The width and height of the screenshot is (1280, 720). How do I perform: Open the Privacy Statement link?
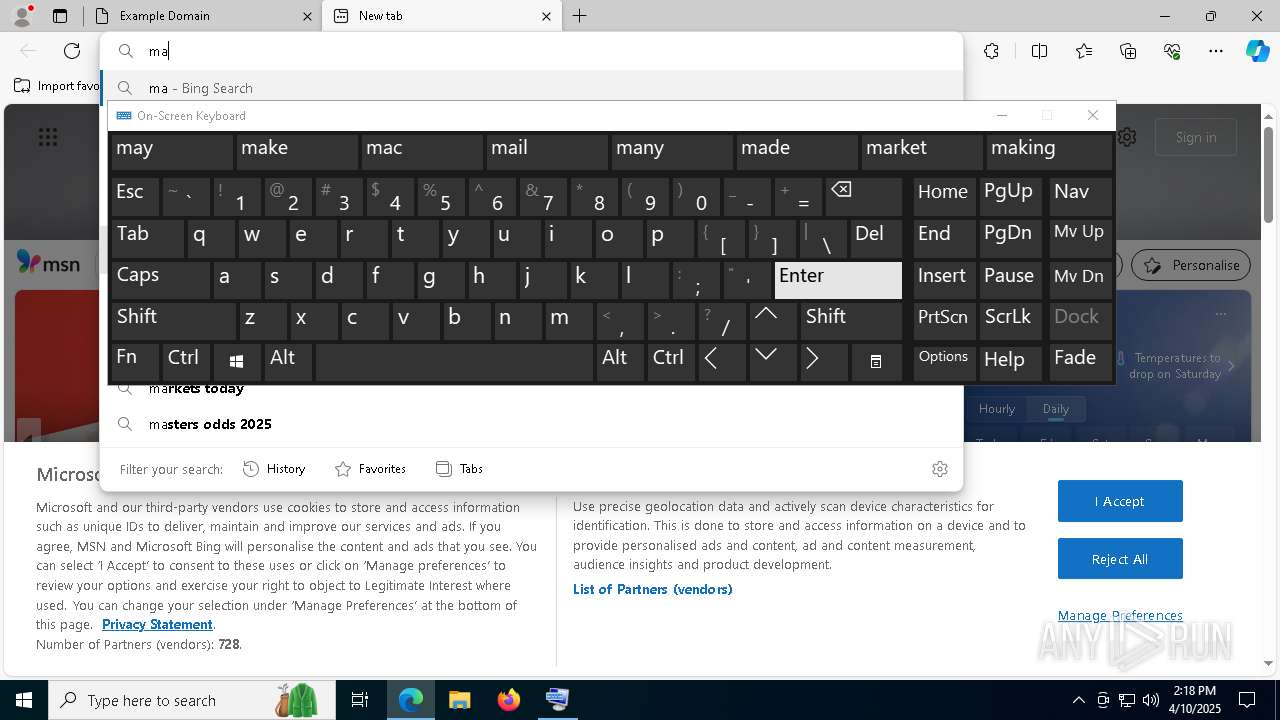(157, 625)
